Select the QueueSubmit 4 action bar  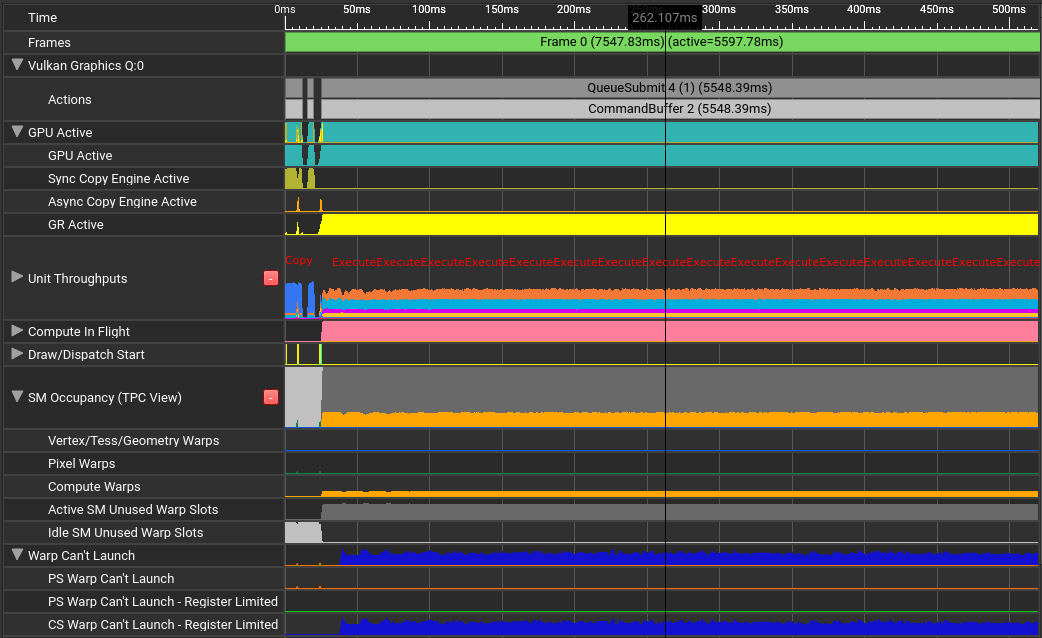tap(679, 88)
